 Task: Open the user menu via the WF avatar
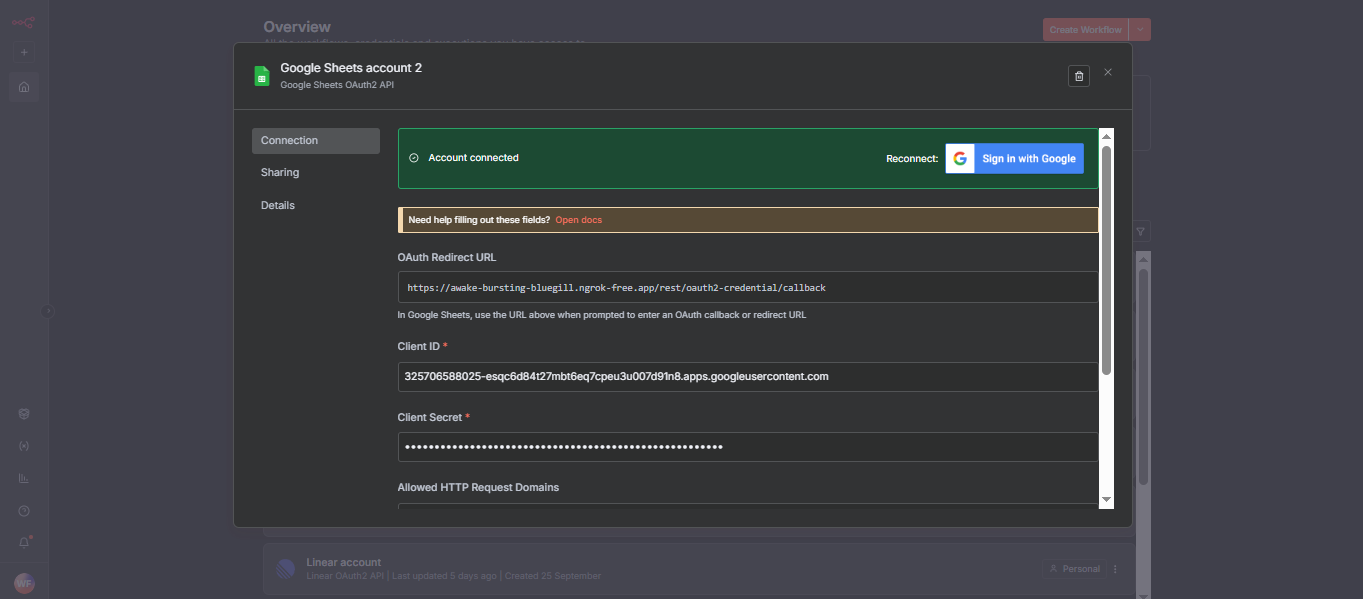(x=23, y=582)
